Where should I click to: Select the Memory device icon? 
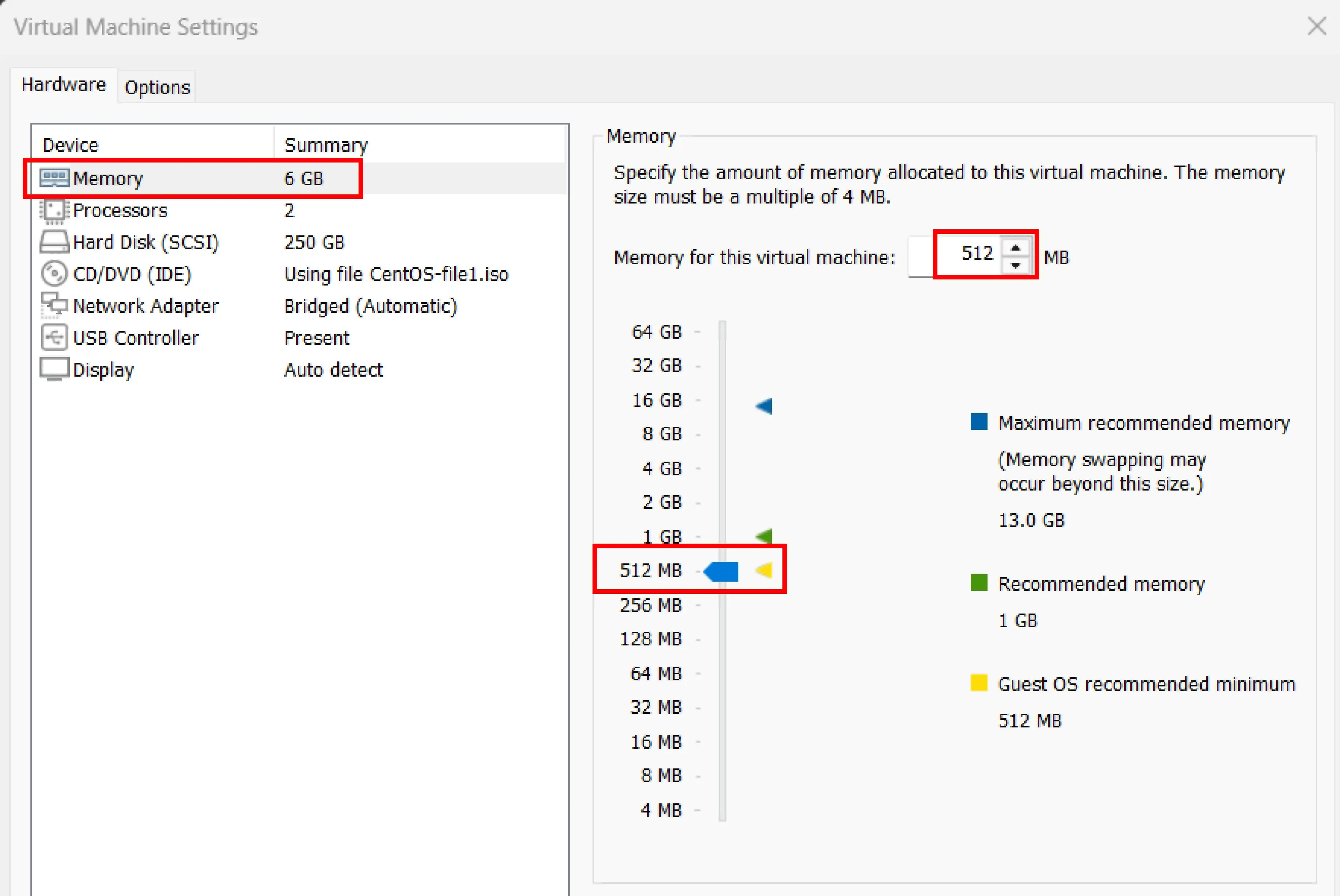tap(54, 178)
